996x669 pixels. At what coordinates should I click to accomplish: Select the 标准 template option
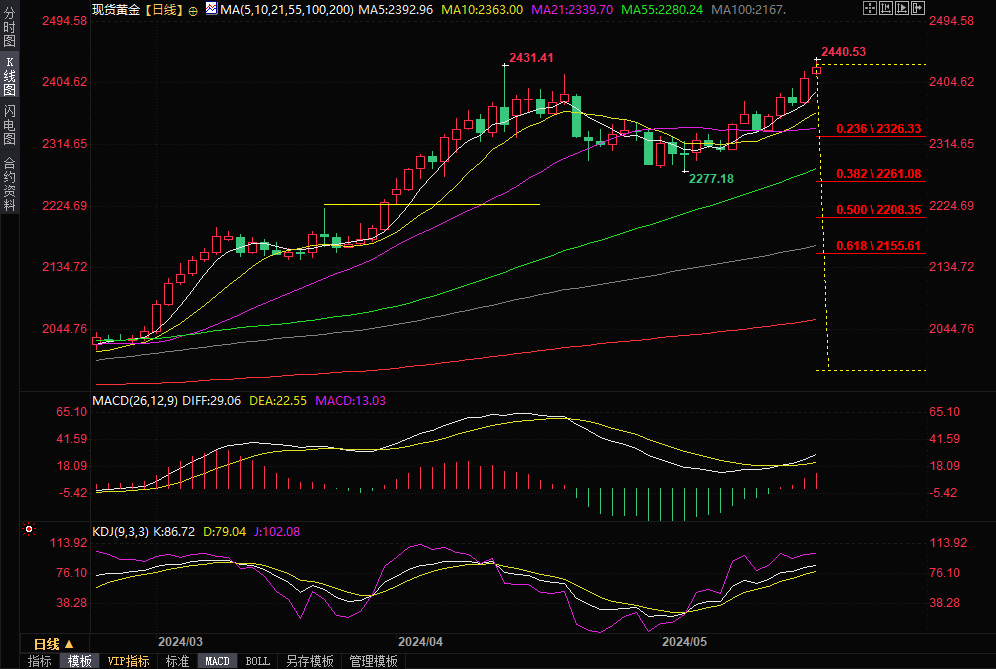tap(177, 661)
